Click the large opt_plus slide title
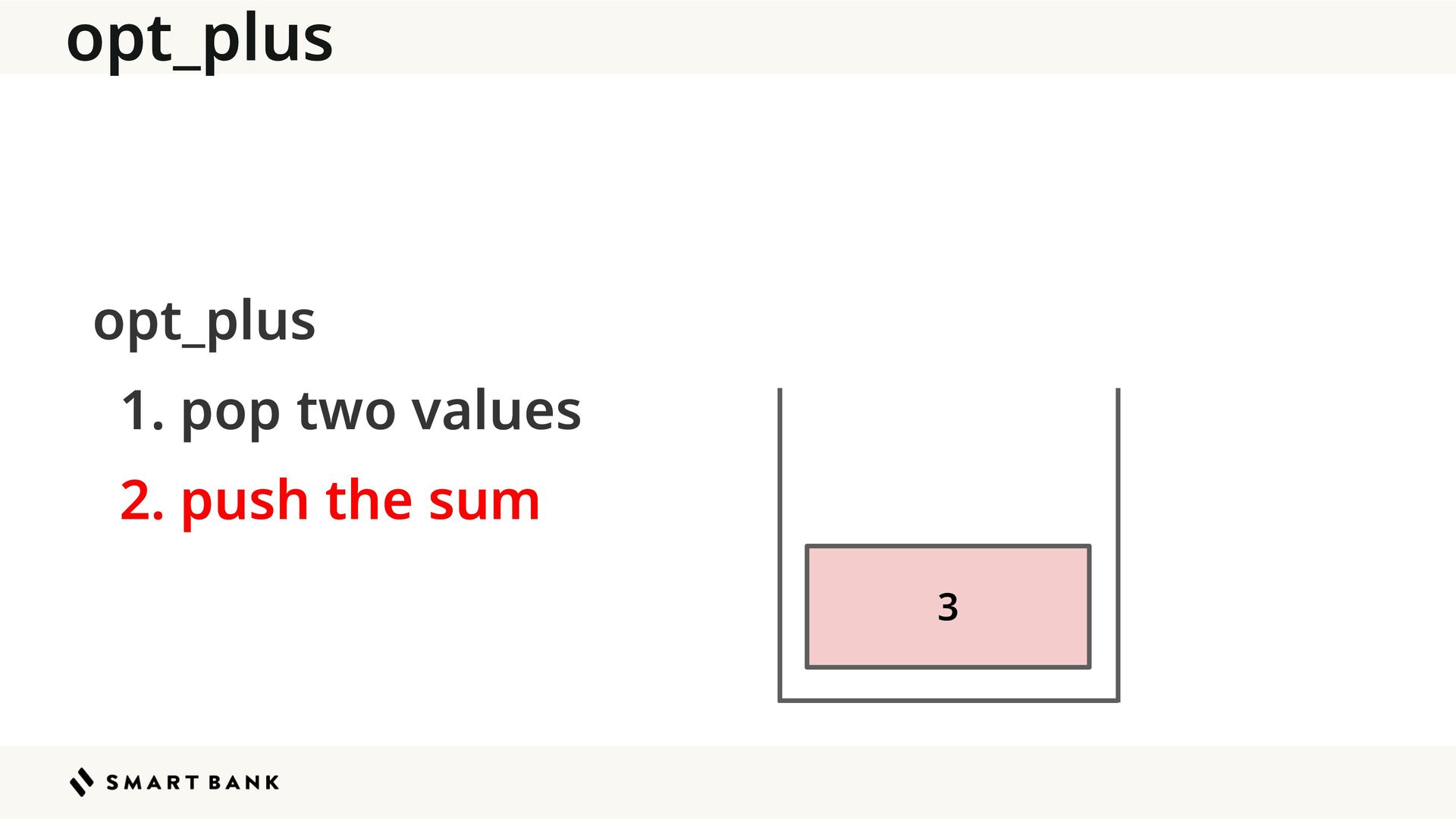1456x819 pixels. [x=199, y=39]
